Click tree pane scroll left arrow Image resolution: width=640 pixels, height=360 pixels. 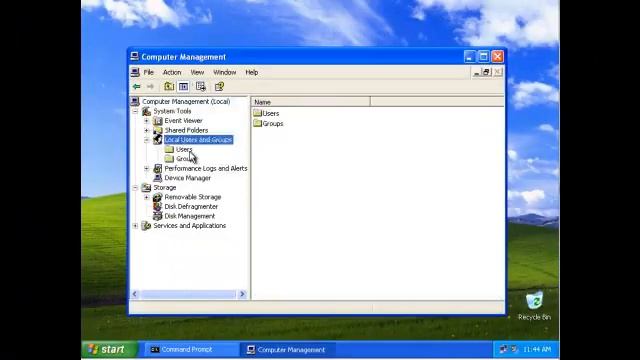coord(135,294)
